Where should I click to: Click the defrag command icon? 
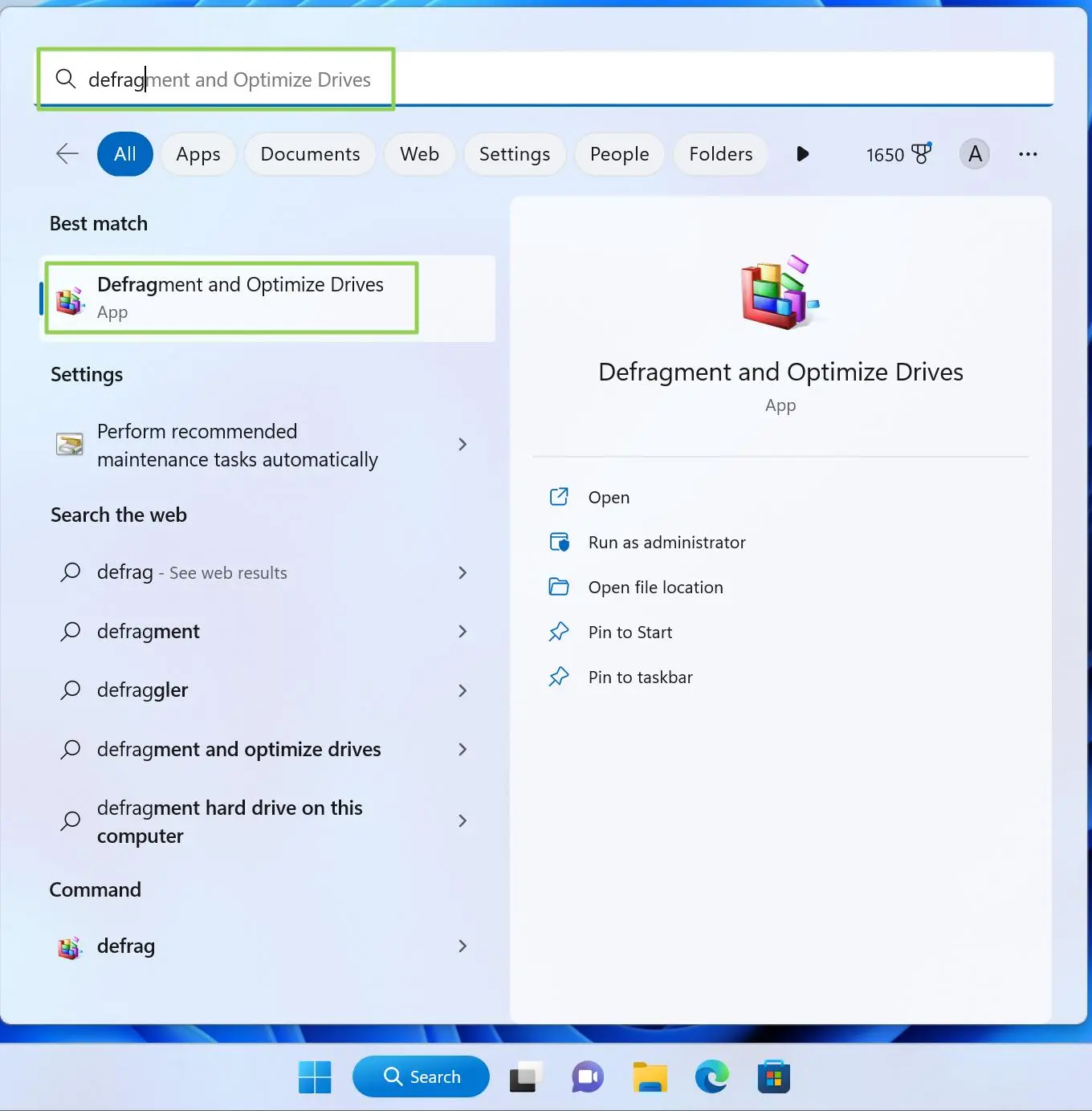point(70,947)
